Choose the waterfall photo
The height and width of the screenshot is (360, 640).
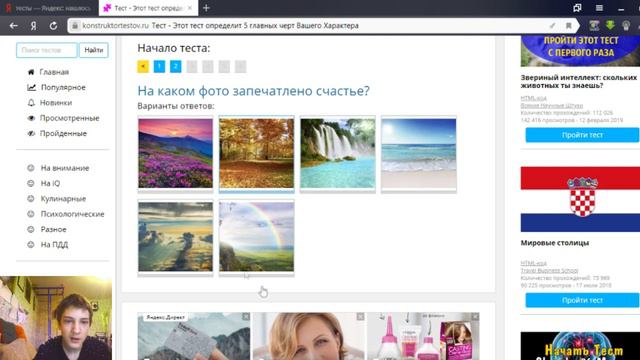pyautogui.click(x=338, y=153)
